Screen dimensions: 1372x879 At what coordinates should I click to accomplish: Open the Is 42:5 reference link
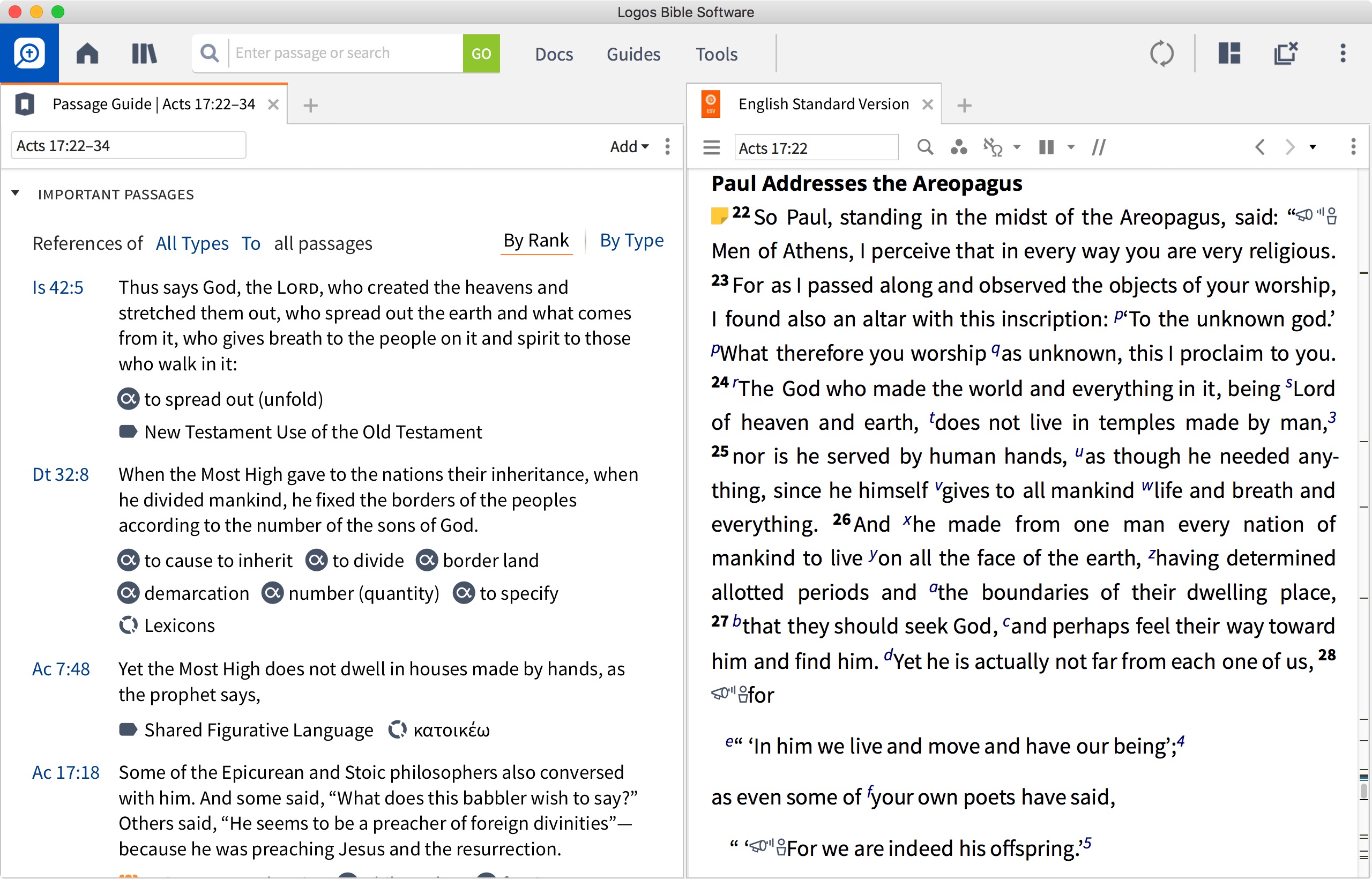(x=58, y=288)
